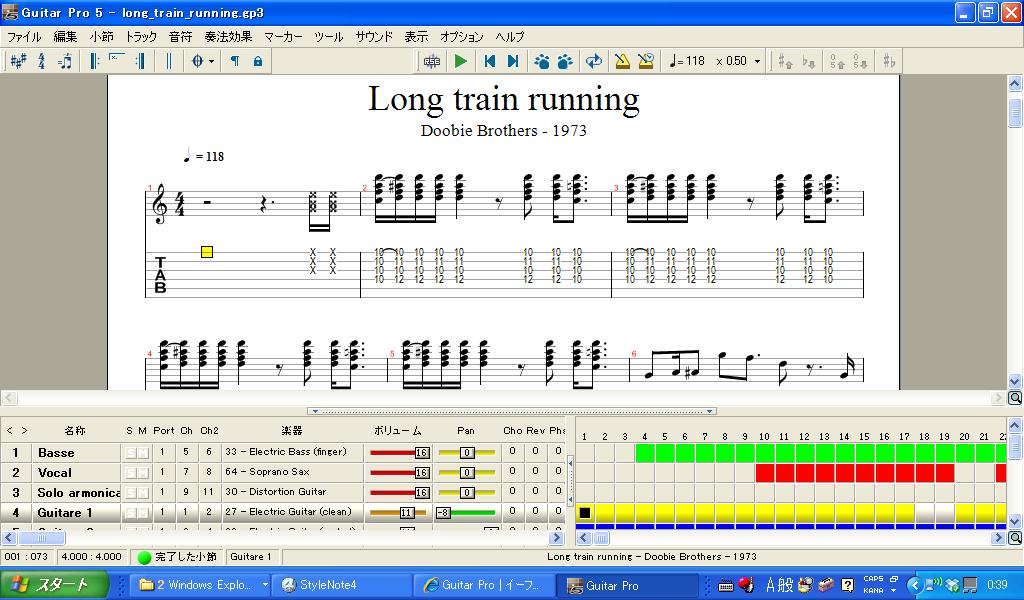Enable the metronome
Viewport: 1024px width, 600px height.
[x=622, y=61]
